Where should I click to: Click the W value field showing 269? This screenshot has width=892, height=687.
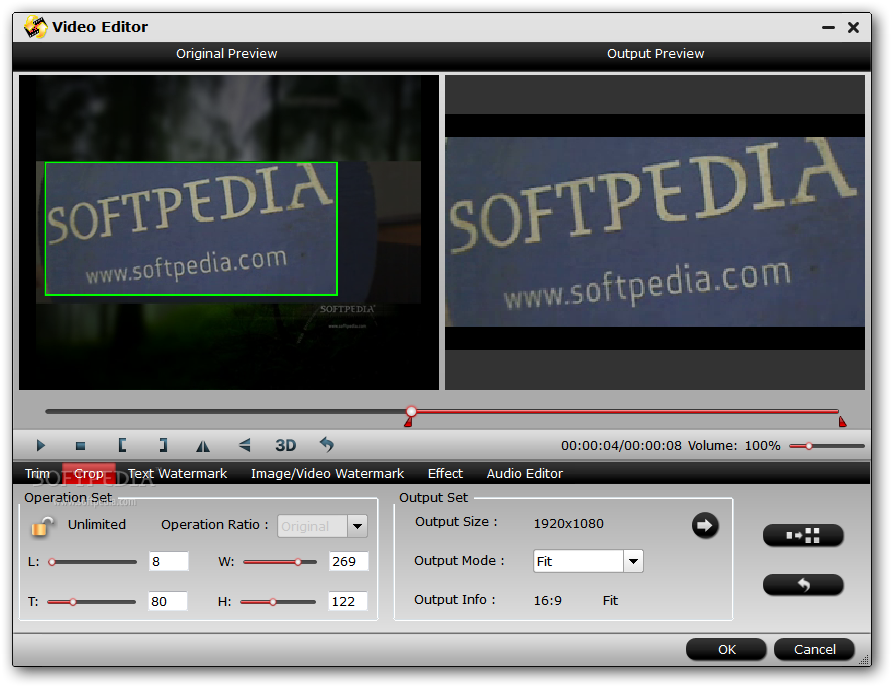348,561
